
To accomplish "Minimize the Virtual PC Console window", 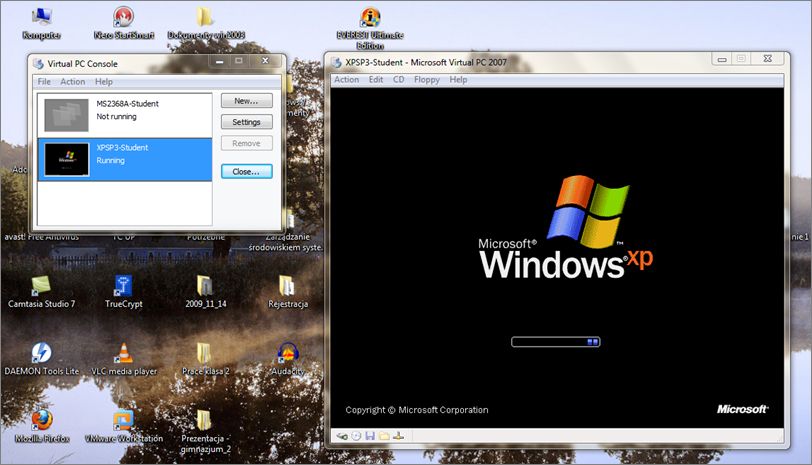I will pyautogui.click(x=220, y=61).
